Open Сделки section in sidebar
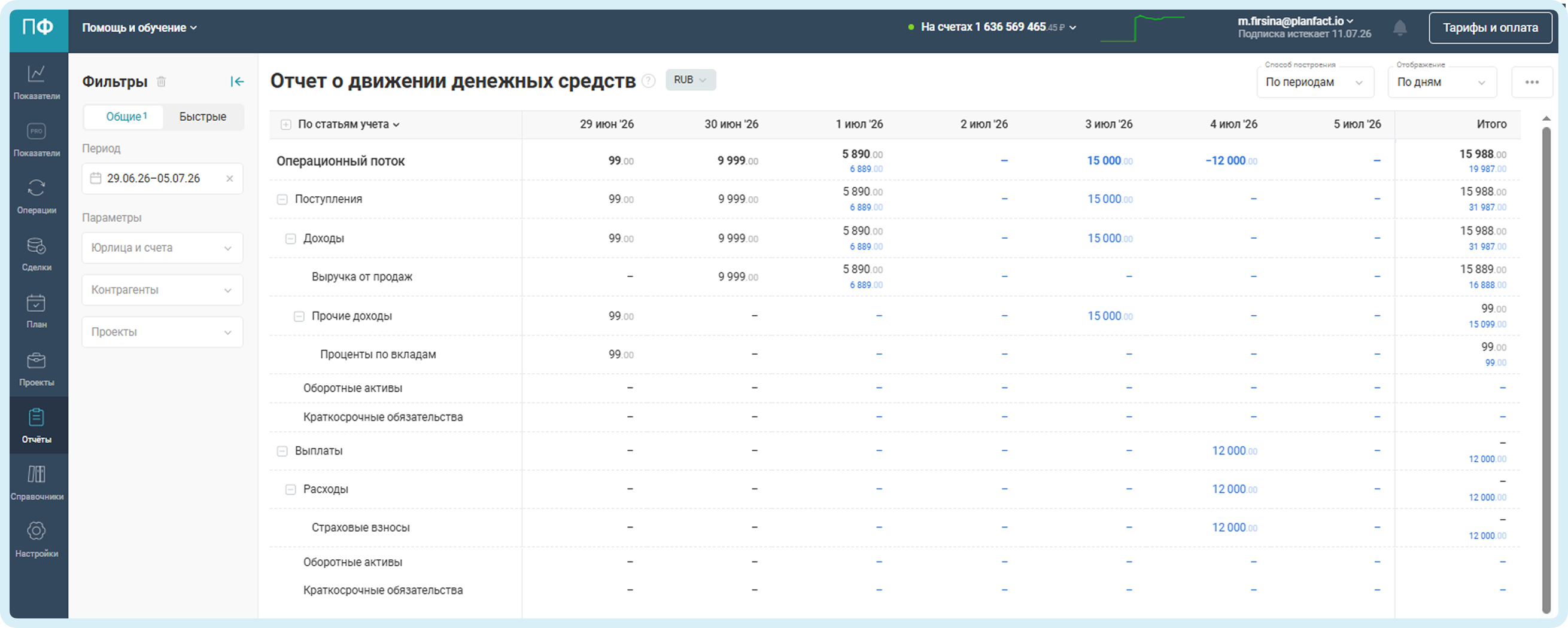Image resolution: width=1568 pixels, height=628 pixels. pyautogui.click(x=37, y=253)
